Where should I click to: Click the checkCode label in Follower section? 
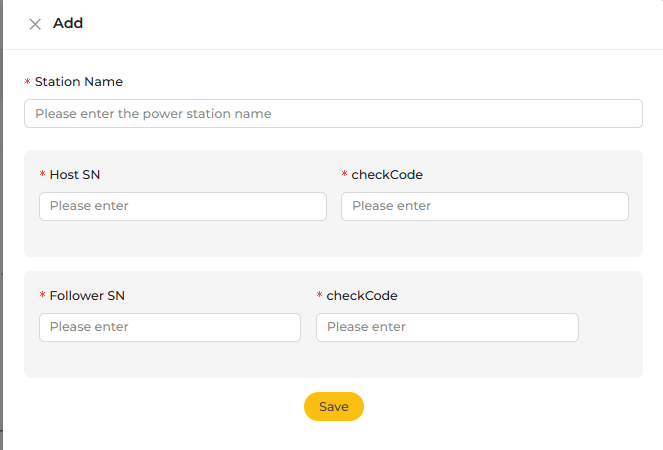pyautogui.click(x=362, y=296)
